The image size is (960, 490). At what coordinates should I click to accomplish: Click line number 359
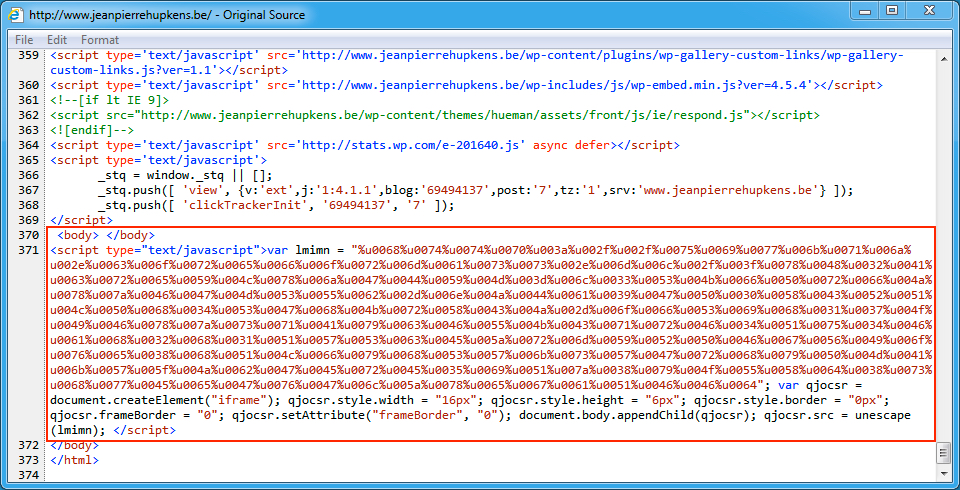pos(28,55)
